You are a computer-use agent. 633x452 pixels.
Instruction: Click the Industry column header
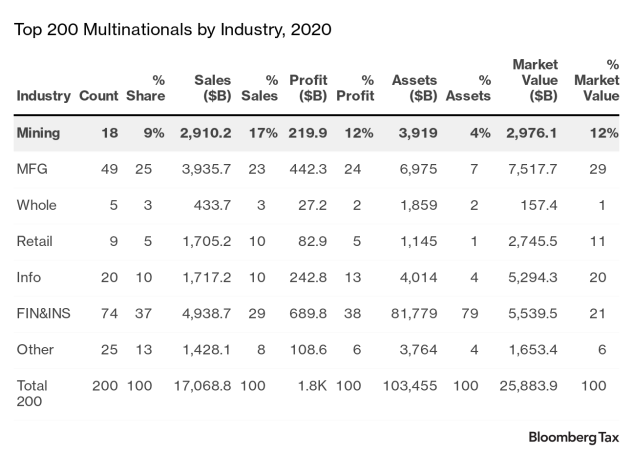[x=43, y=96]
